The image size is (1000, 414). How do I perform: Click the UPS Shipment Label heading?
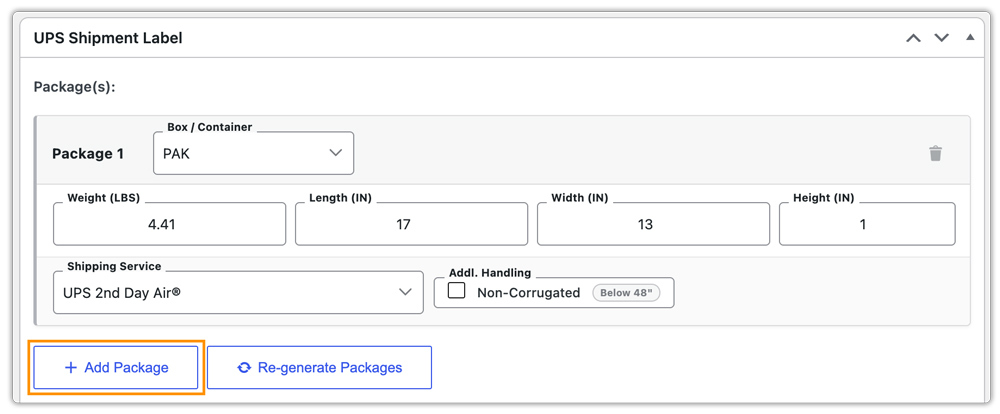[108, 38]
